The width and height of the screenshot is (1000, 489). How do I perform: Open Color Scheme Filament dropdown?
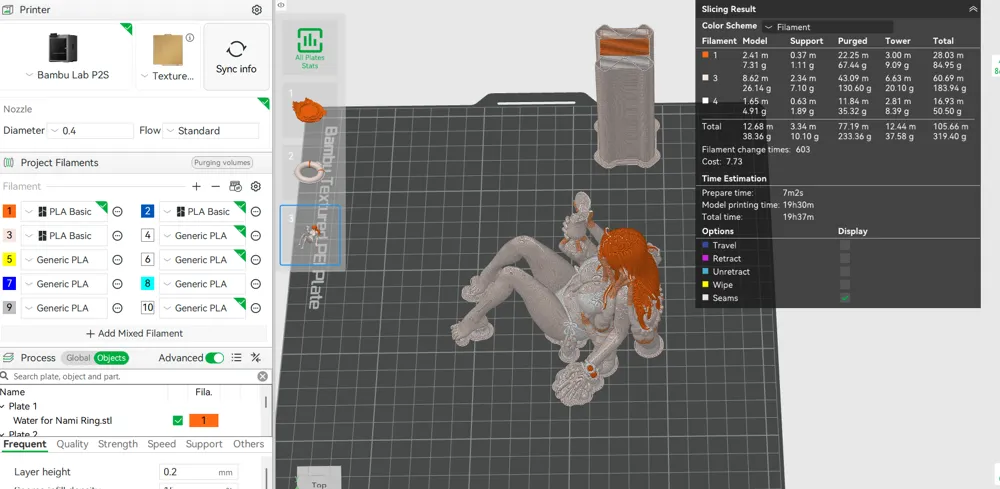827,27
